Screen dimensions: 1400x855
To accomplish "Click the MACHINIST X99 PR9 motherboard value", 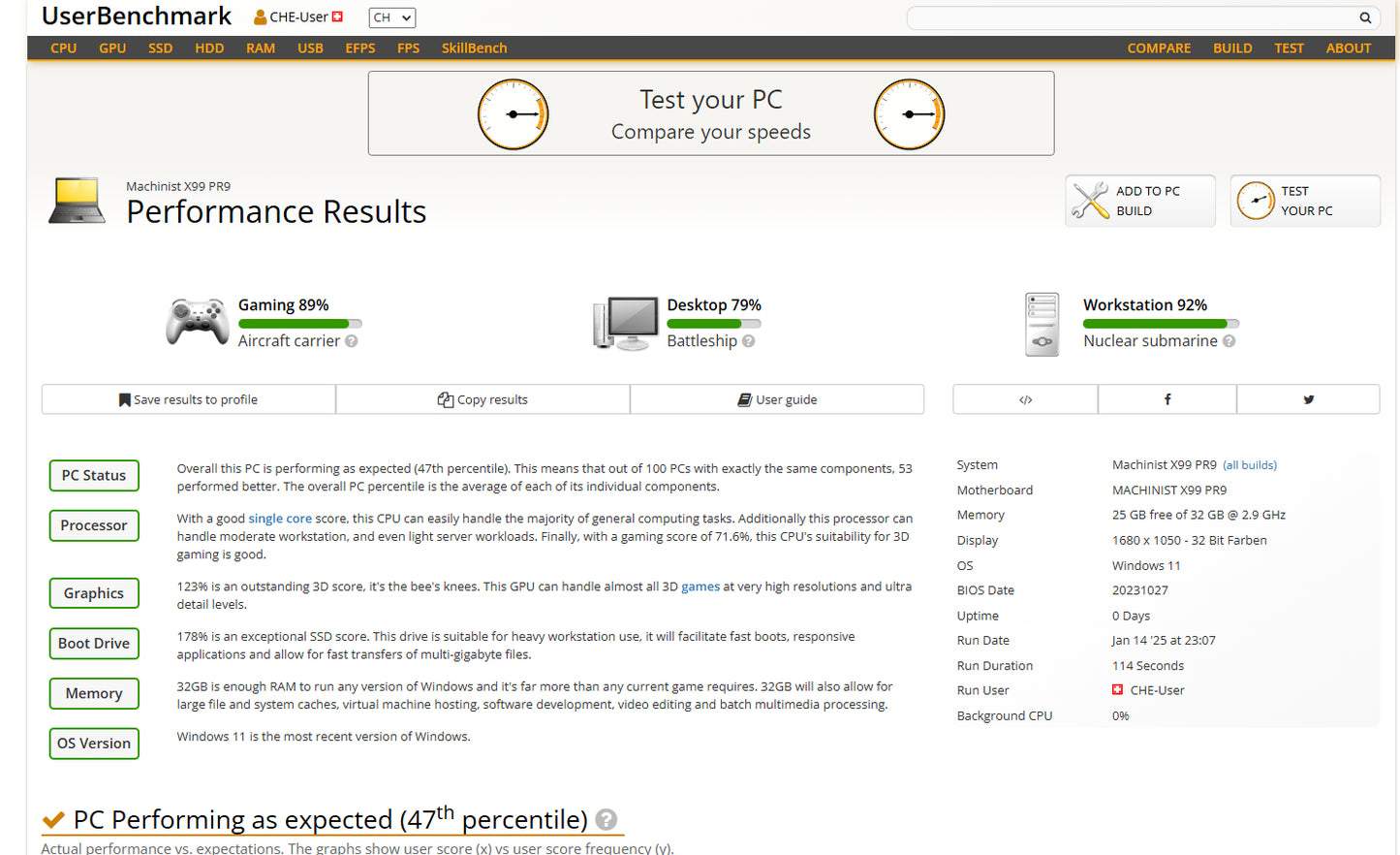I will (1169, 491).
